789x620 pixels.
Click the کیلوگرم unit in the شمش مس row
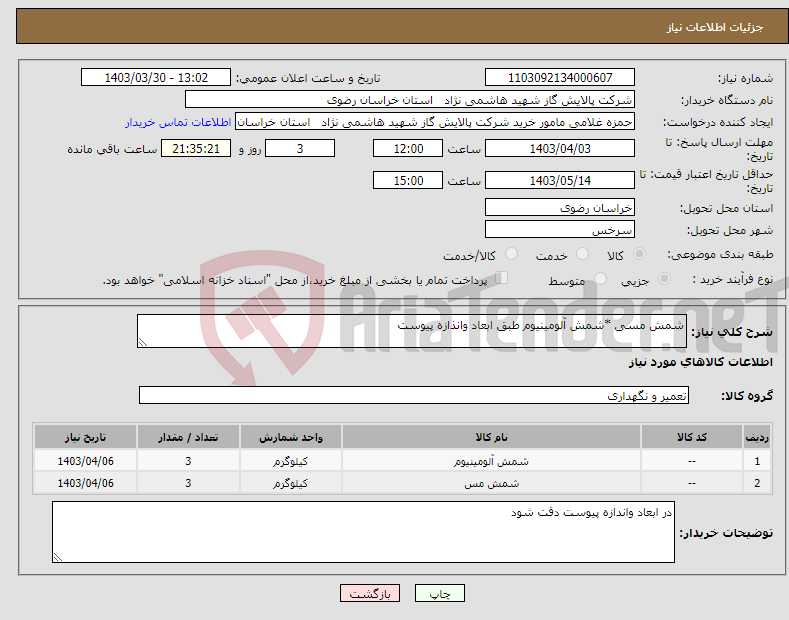(x=291, y=483)
